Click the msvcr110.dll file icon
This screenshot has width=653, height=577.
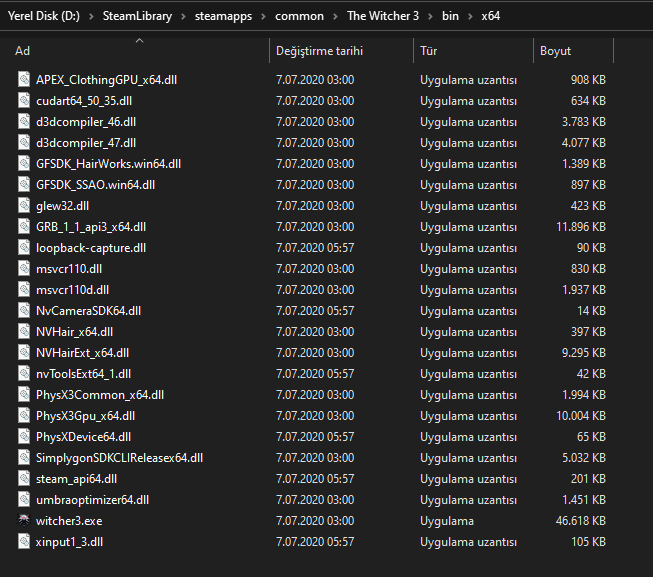24,268
